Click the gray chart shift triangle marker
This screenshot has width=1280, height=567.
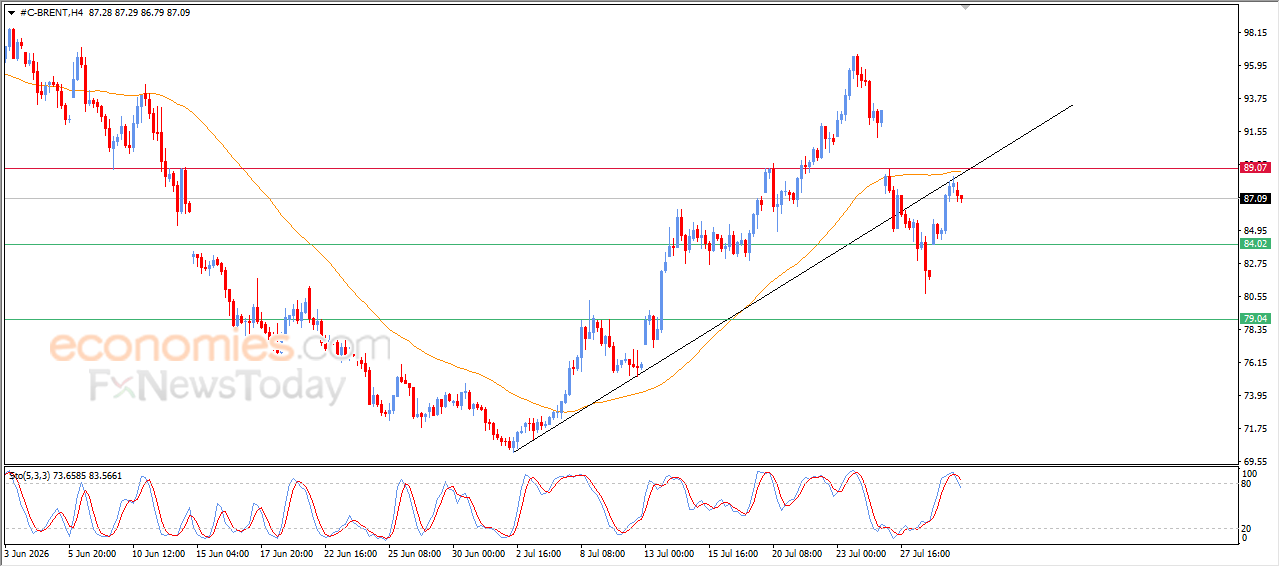tap(965, 6)
